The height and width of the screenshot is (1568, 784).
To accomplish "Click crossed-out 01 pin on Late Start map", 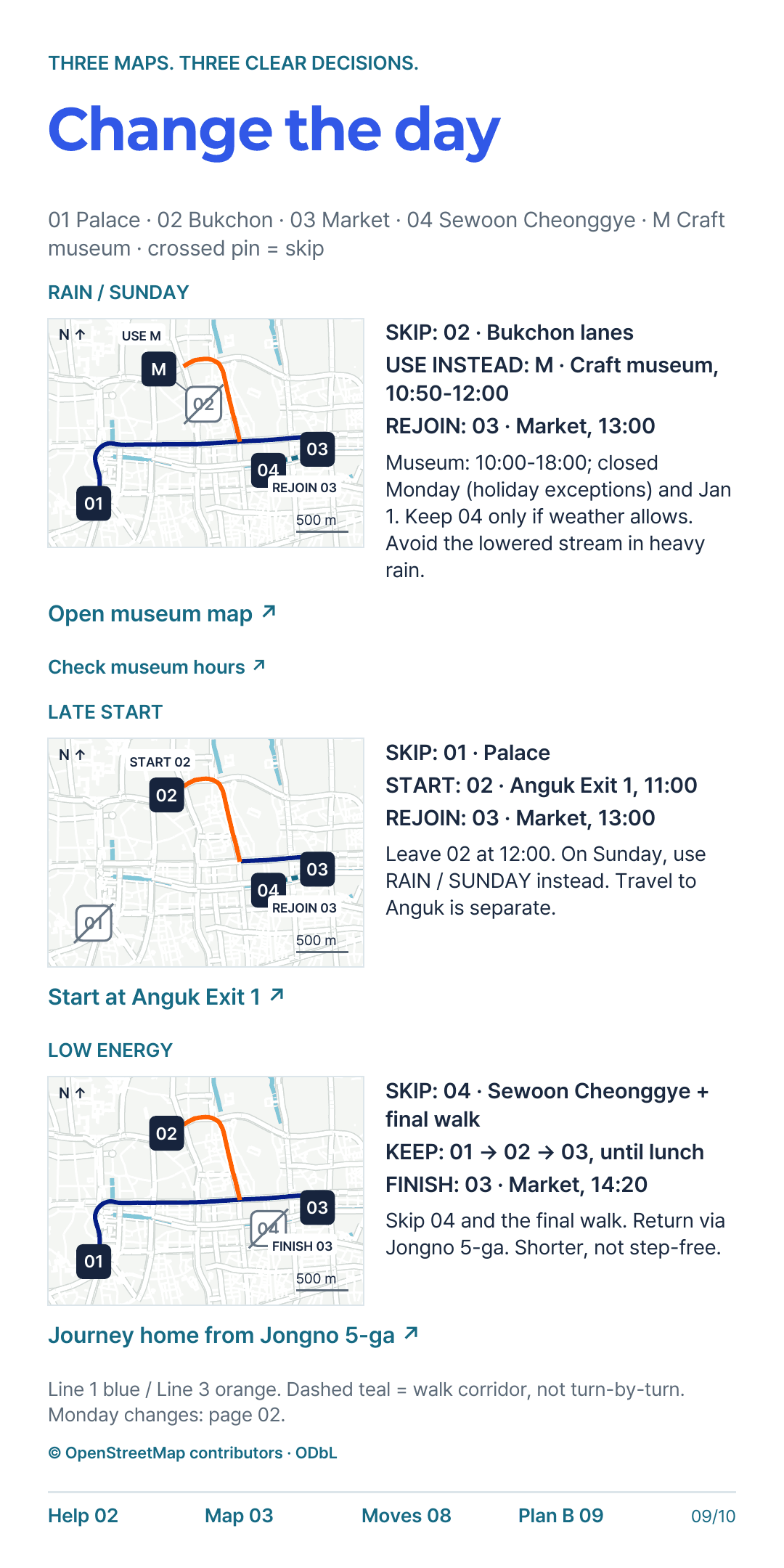I will click(x=94, y=923).
